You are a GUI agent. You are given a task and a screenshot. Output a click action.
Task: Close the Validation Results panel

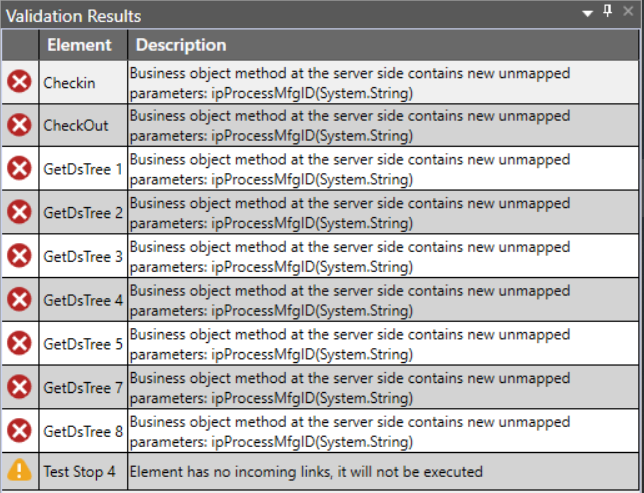(628, 14)
